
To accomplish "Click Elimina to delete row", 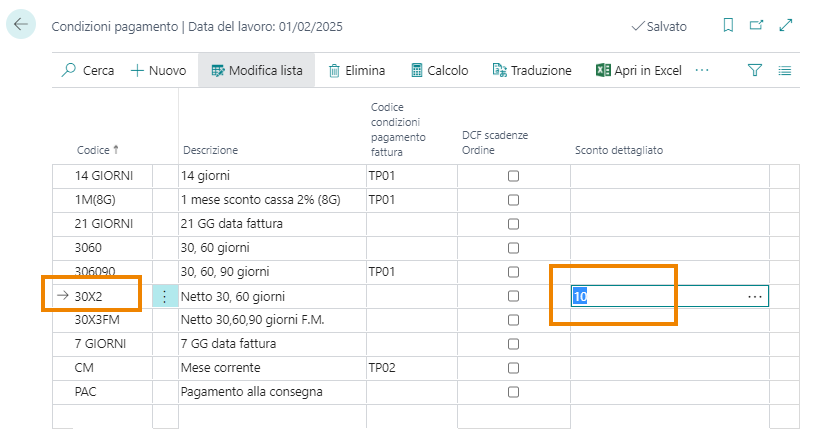I will pyautogui.click(x=357, y=70).
